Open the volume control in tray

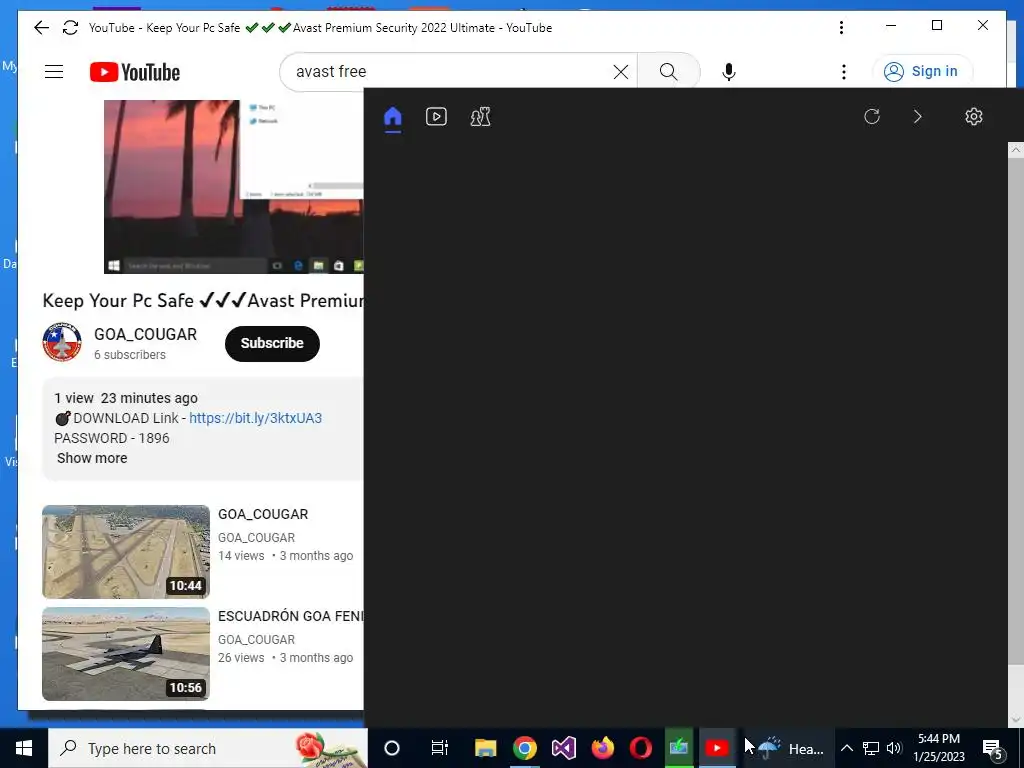point(894,748)
